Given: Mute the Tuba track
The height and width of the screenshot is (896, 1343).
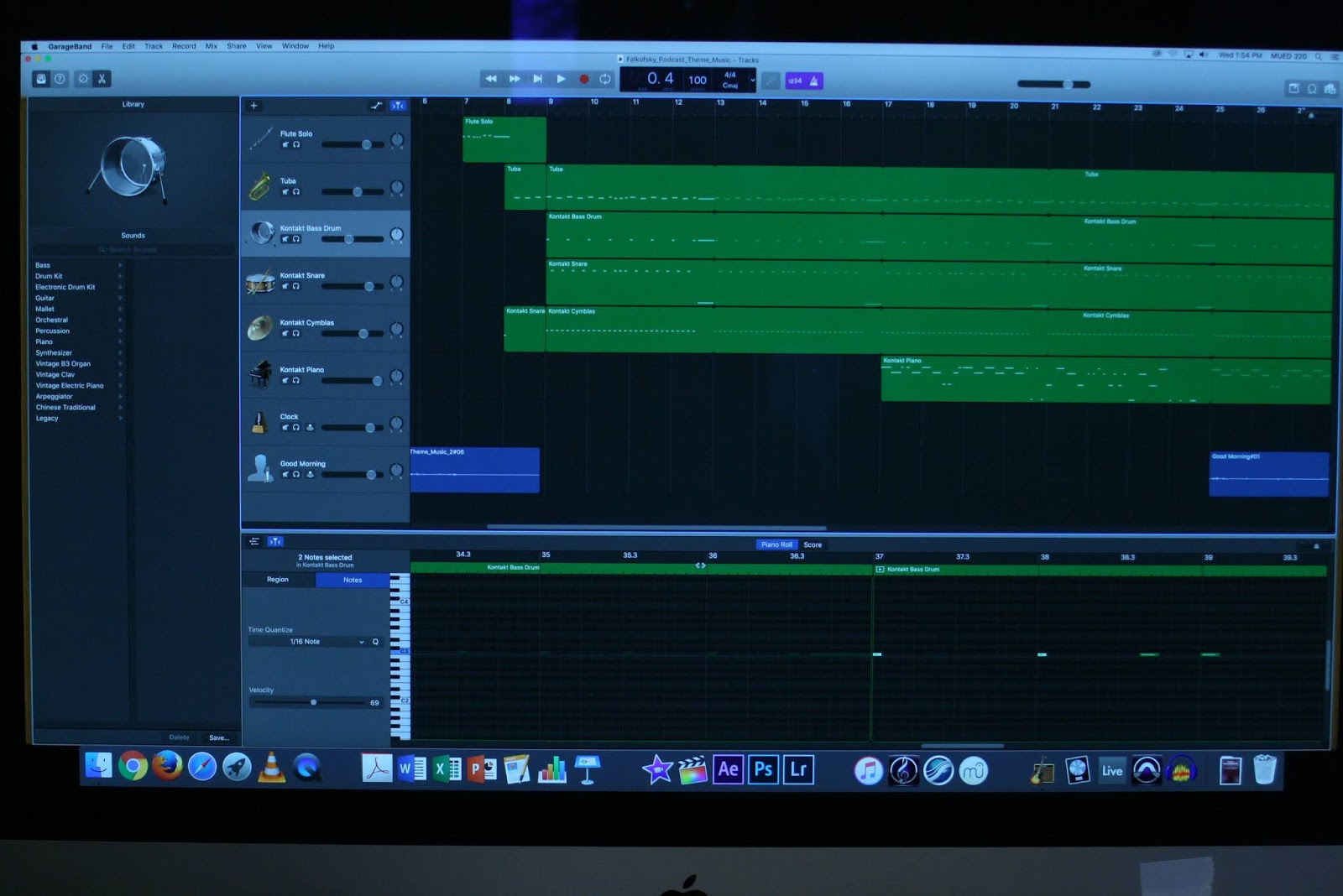Looking at the screenshot, I should tap(285, 192).
